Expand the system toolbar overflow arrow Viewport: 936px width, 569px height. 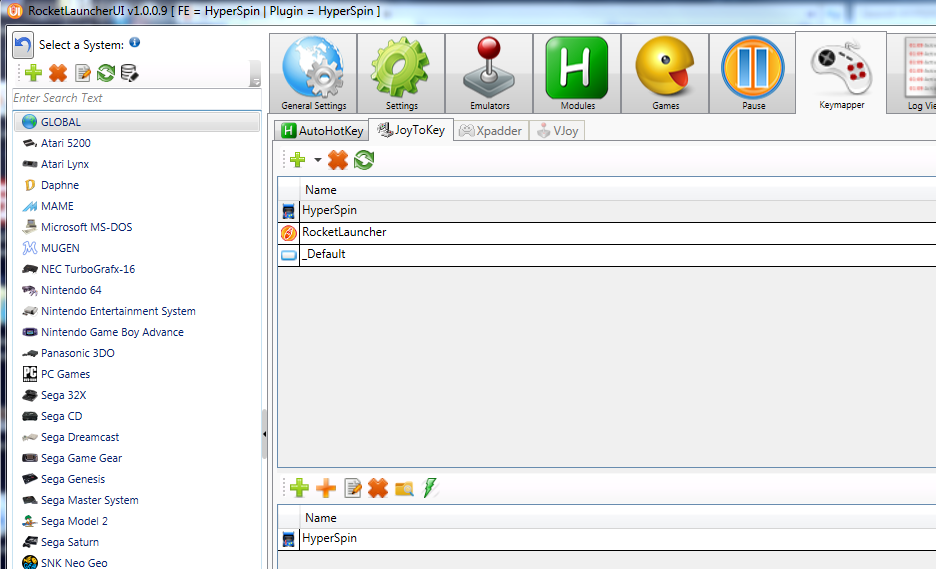pos(255,80)
